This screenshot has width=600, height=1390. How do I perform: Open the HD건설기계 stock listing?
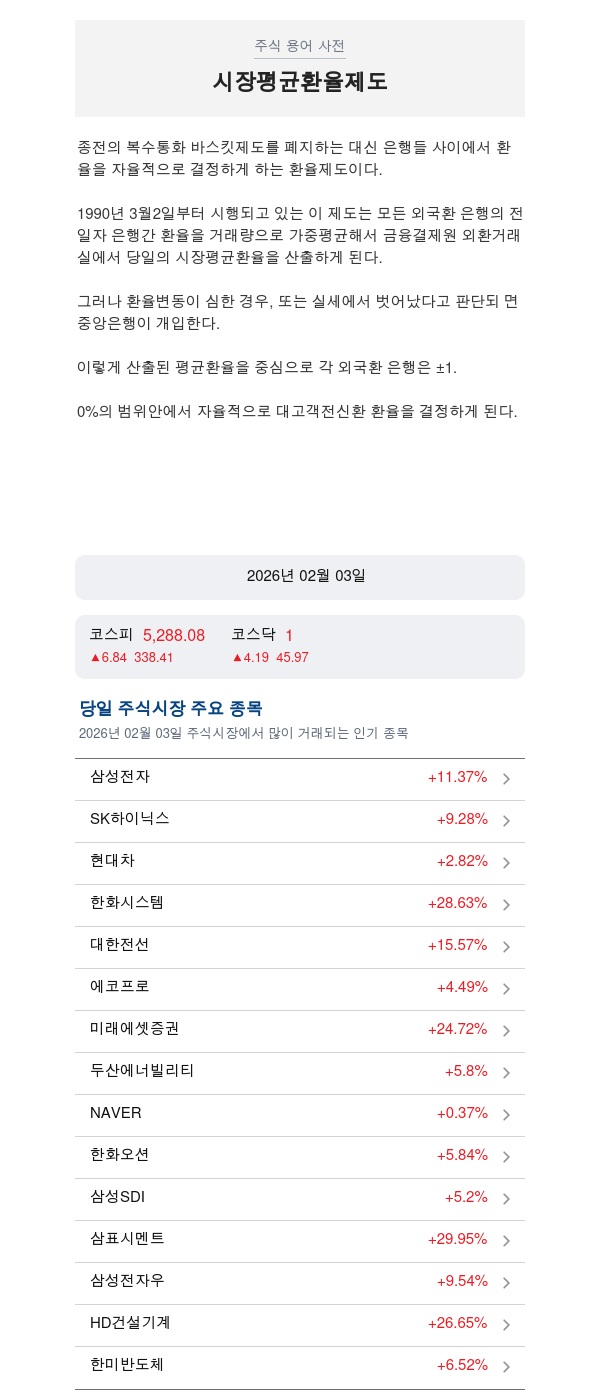click(130, 1322)
